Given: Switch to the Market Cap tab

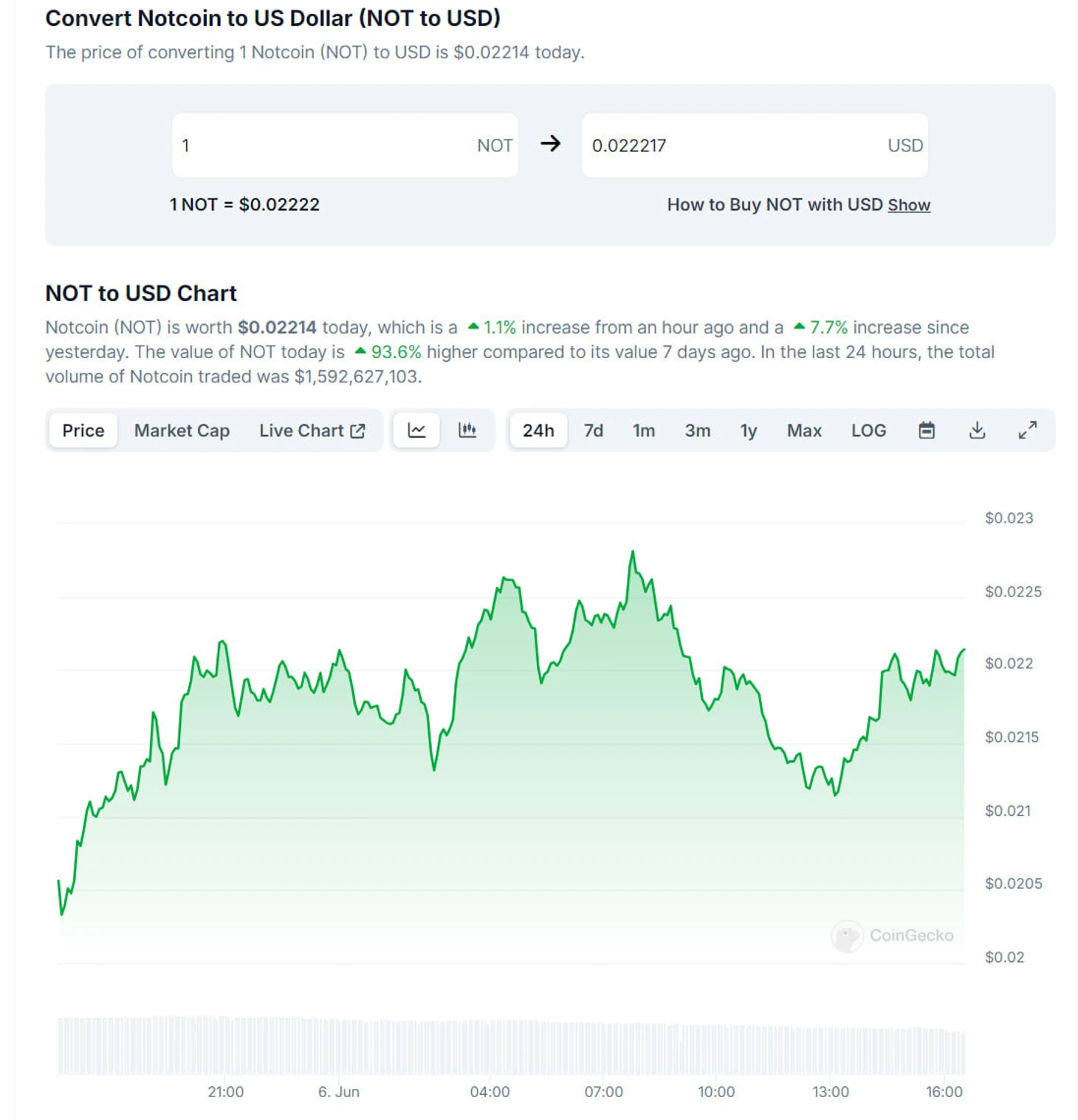Looking at the screenshot, I should [x=182, y=430].
